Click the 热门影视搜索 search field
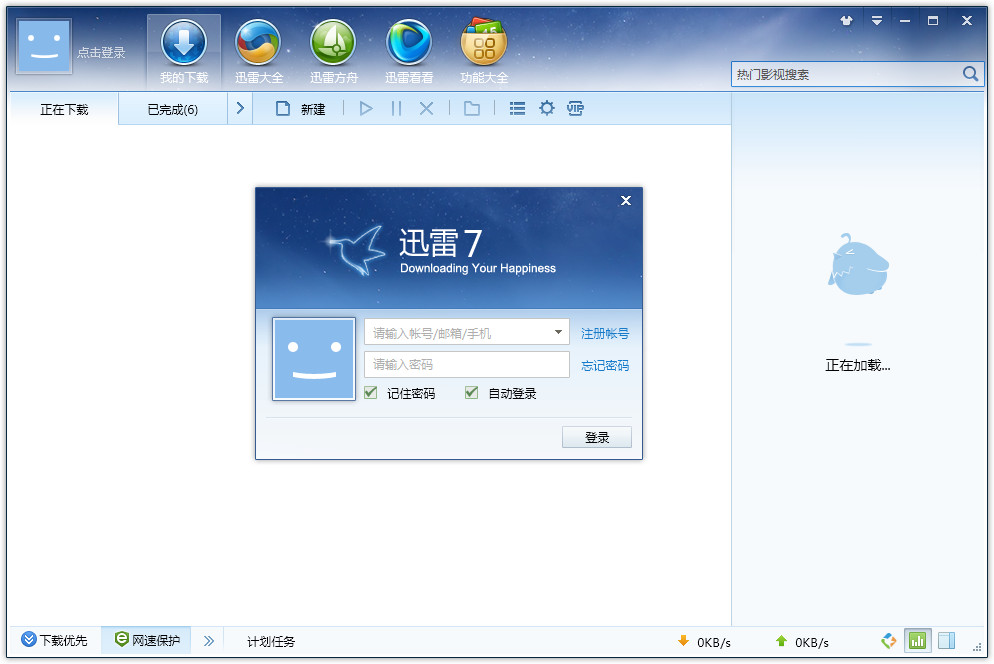Viewport: 994px width, 664px height. click(x=846, y=74)
